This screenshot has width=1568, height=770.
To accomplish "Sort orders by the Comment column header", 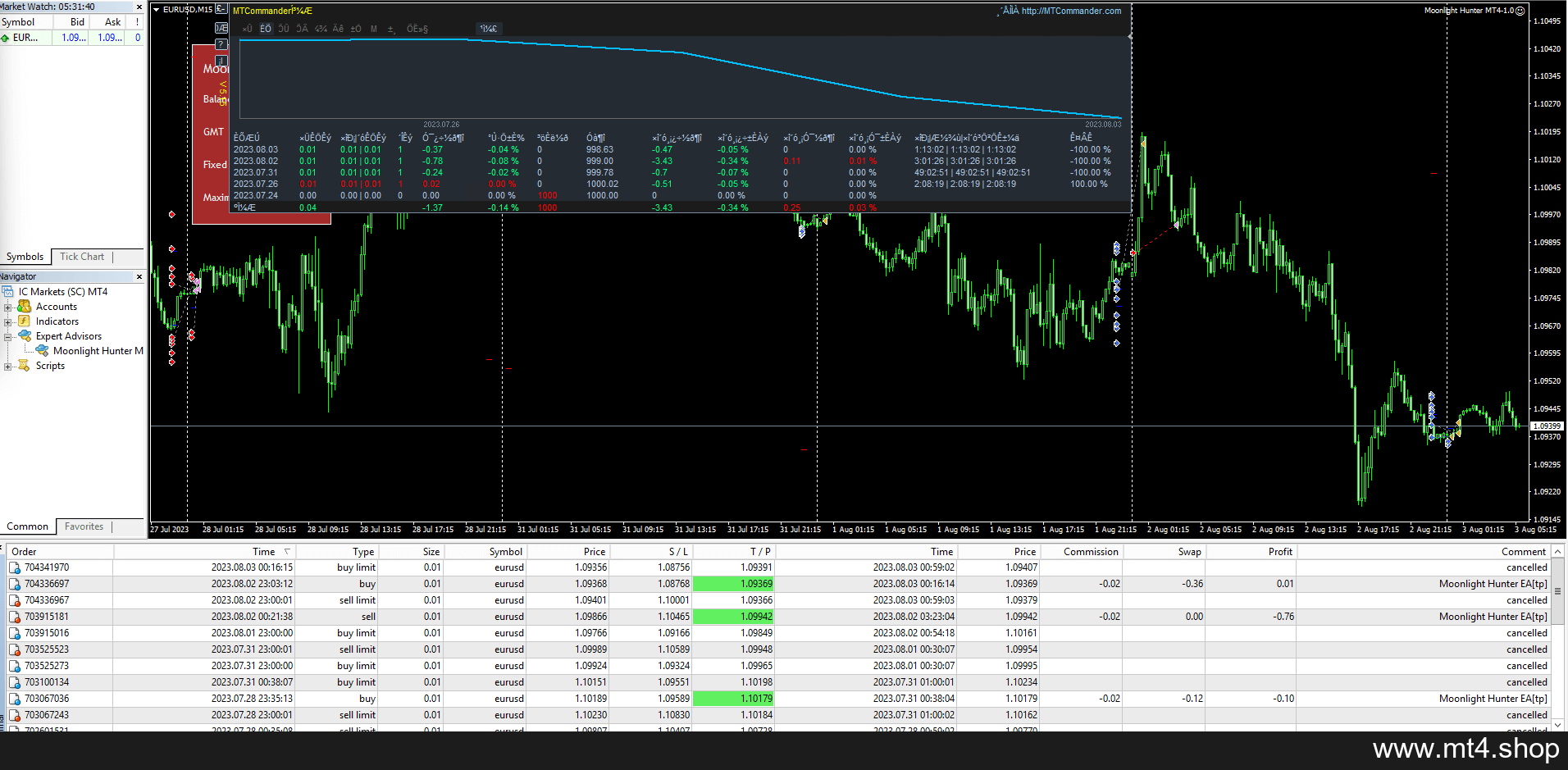I will [1424, 552].
